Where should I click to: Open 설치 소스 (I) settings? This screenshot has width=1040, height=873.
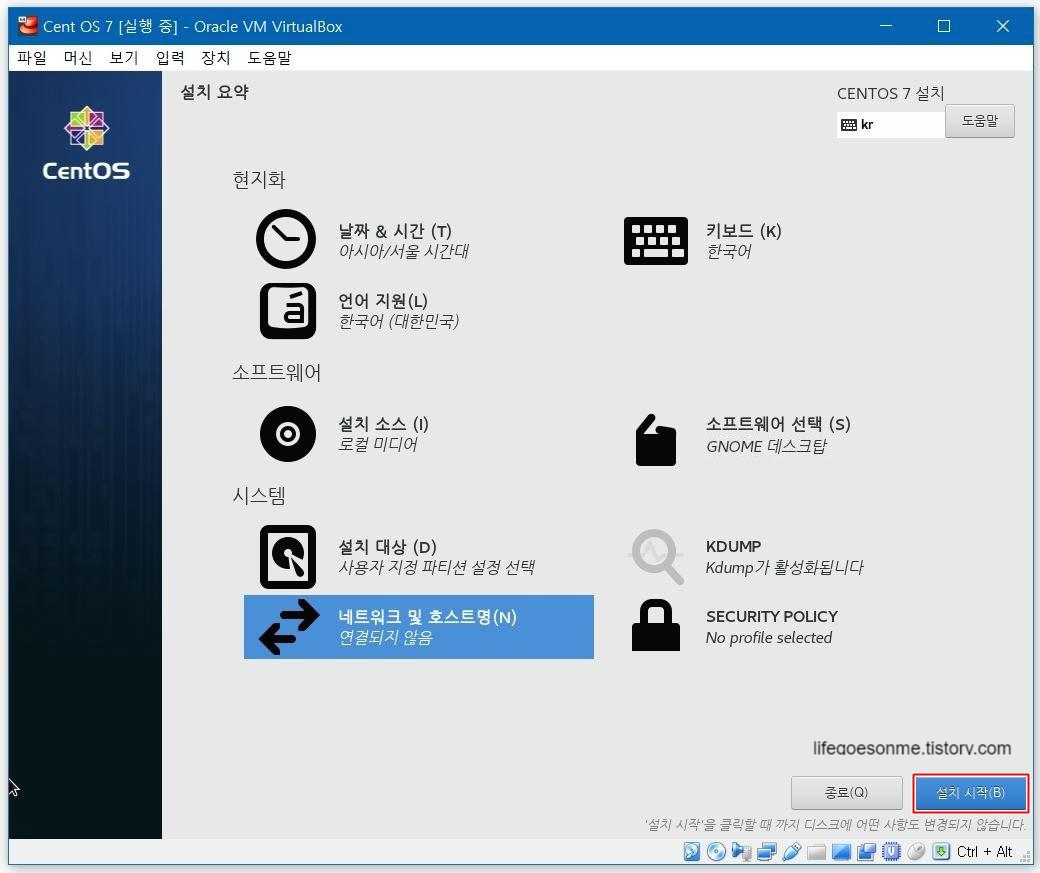coord(383,424)
